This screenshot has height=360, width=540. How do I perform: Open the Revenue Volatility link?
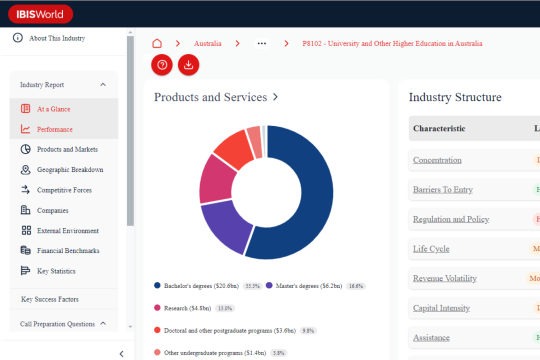coord(445,278)
